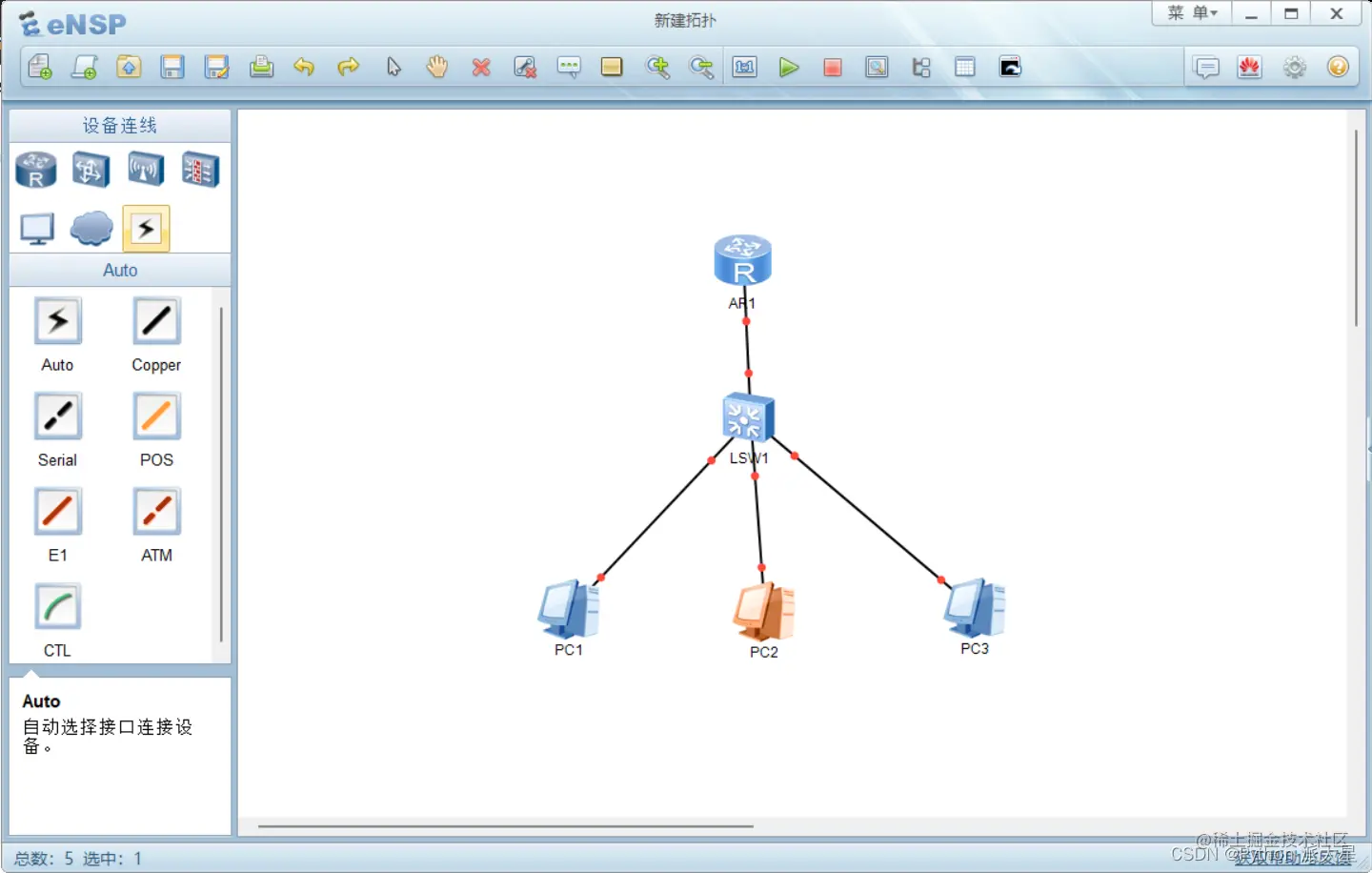Click the canvas vertical scrollbar

[x=1356, y=228]
